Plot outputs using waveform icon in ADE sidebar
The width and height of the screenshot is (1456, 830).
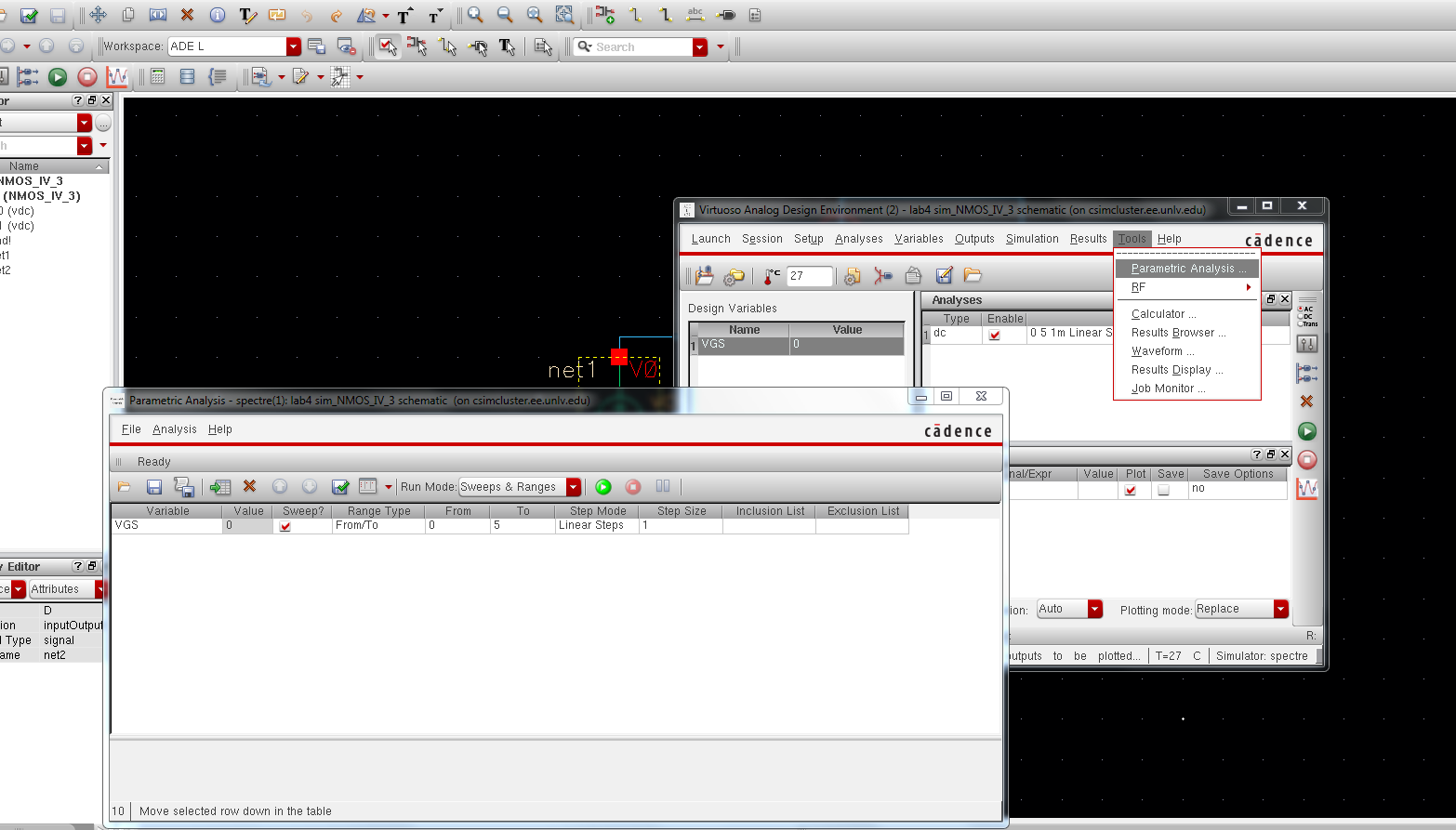(1307, 489)
